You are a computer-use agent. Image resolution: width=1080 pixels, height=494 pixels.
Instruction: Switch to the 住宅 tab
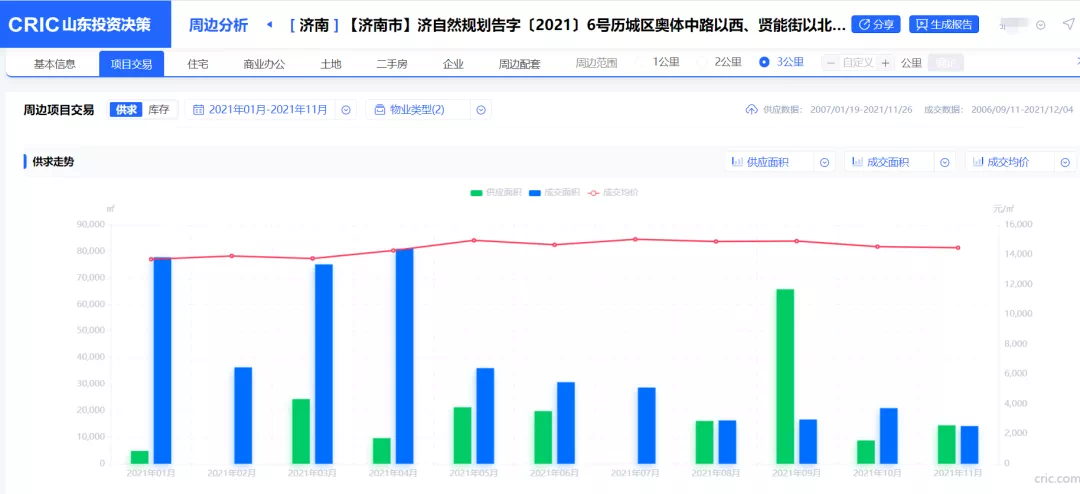tap(198, 64)
